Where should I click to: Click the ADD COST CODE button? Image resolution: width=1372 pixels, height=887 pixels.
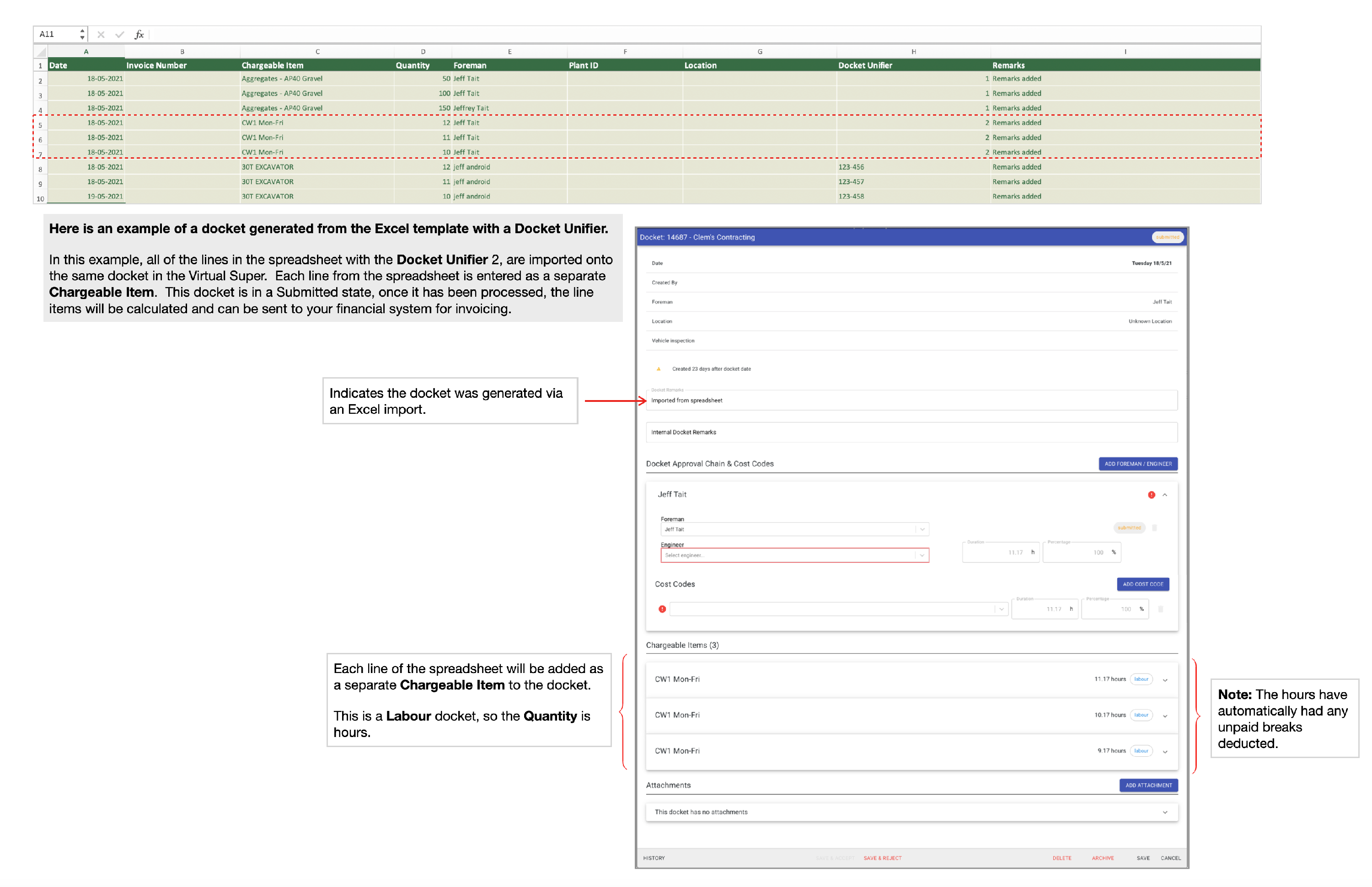click(x=1143, y=584)
